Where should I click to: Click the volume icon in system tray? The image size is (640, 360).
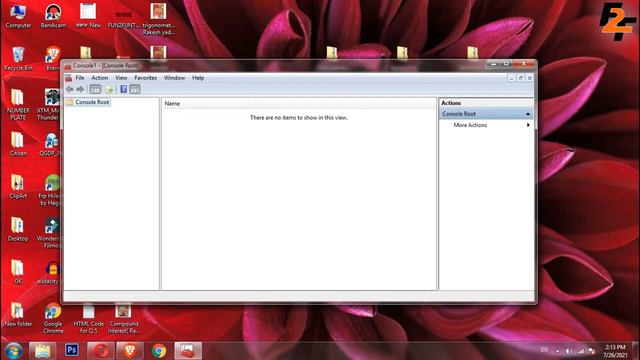click(x=568, y=351)
